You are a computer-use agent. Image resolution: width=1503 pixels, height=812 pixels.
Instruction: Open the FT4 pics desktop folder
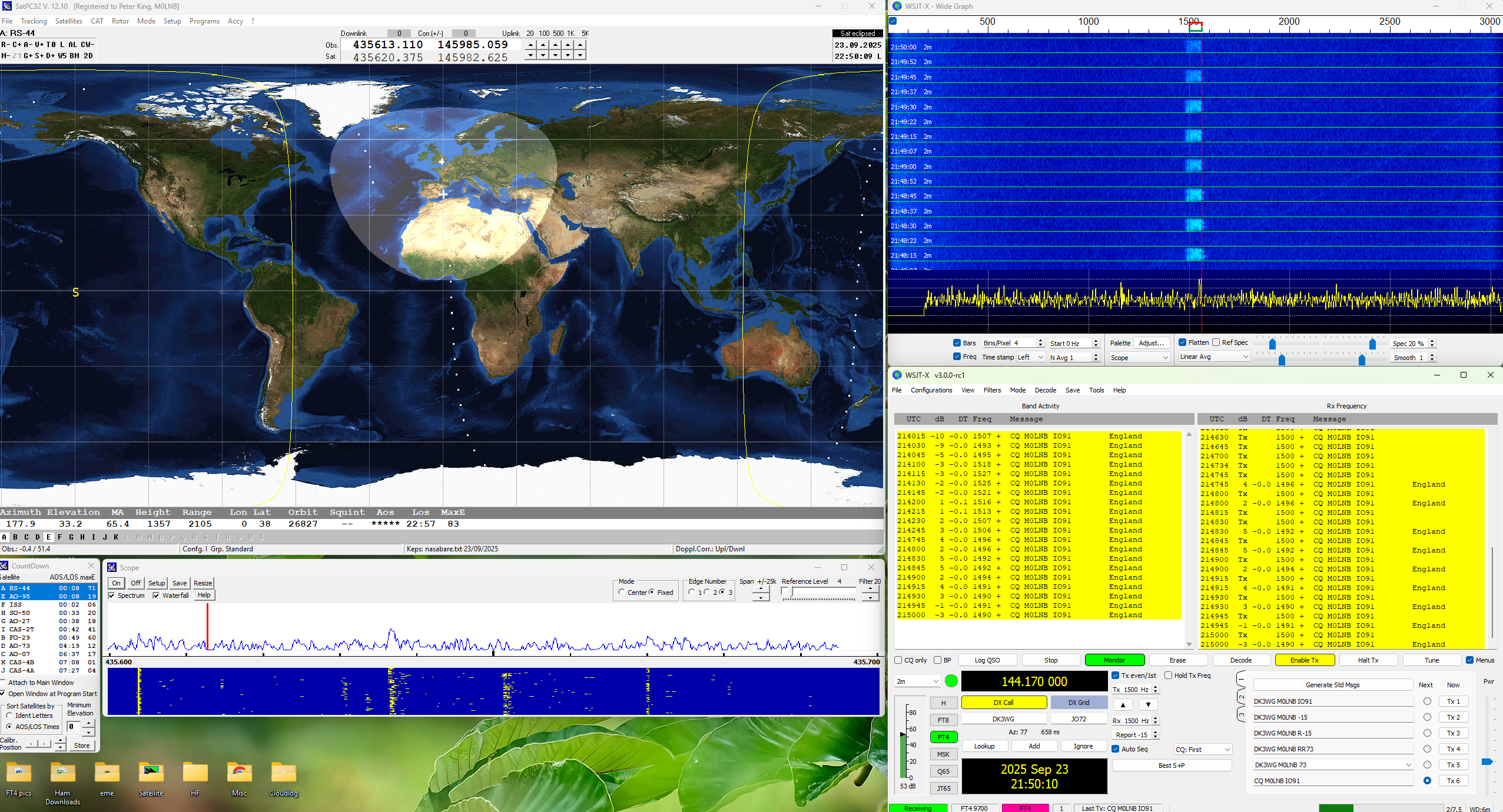[x=18, y=773]
